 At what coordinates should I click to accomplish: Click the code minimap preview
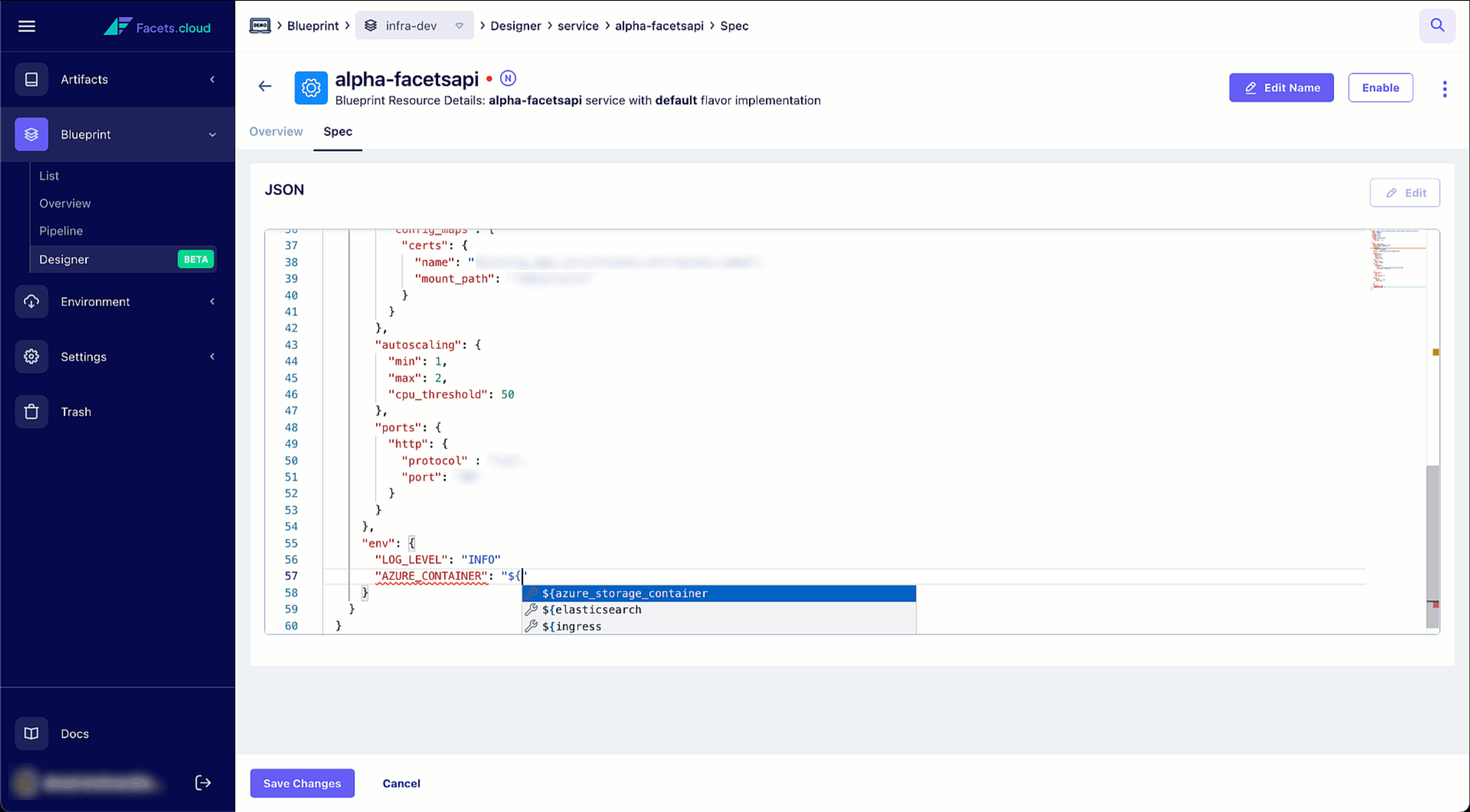pos(1398,259)
